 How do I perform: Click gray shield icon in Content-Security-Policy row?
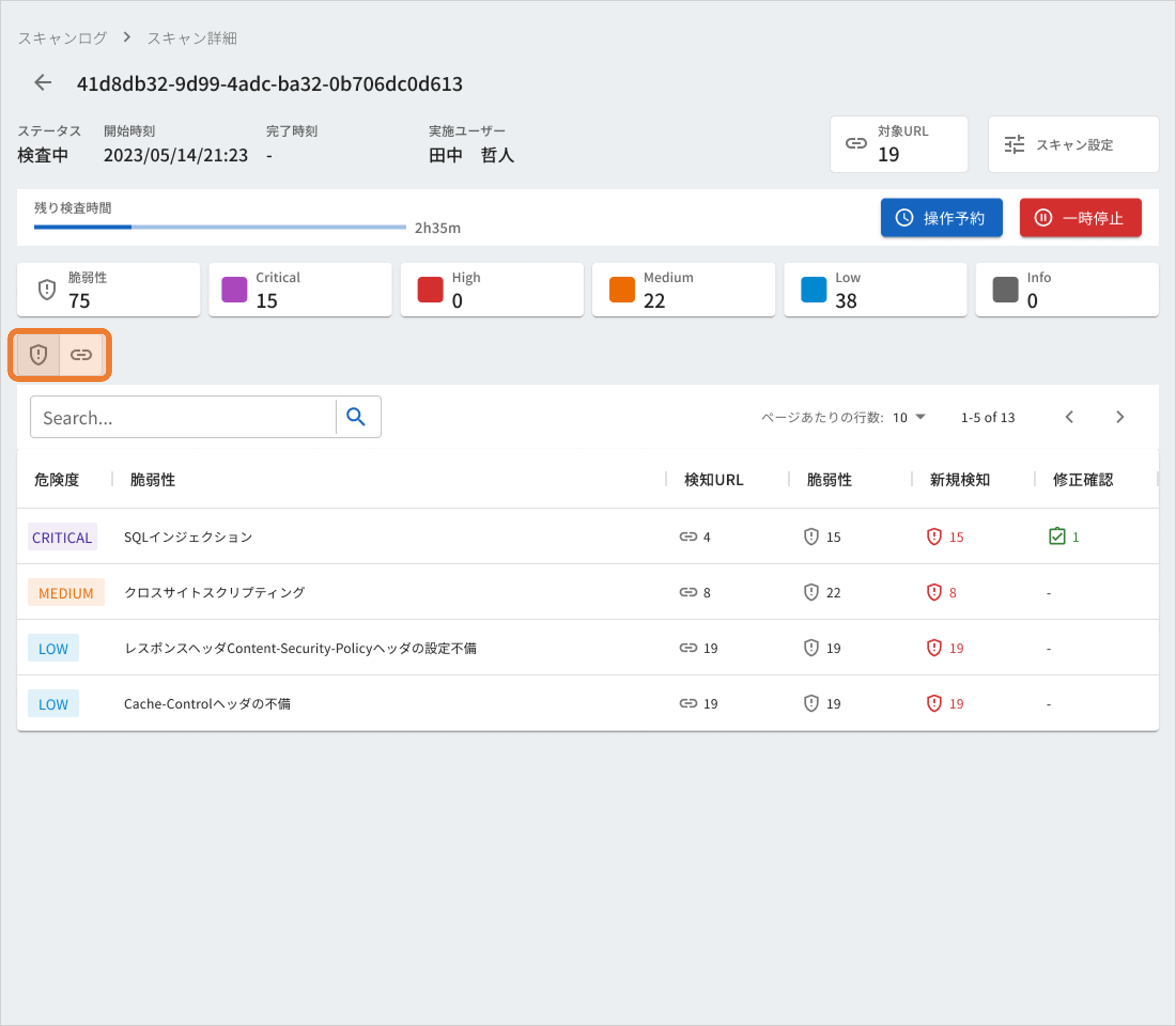click(811, 648)
